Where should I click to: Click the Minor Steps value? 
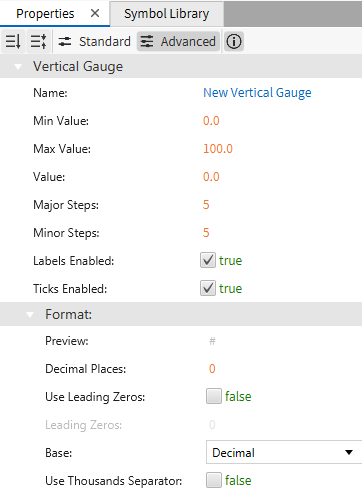(206, 233)
